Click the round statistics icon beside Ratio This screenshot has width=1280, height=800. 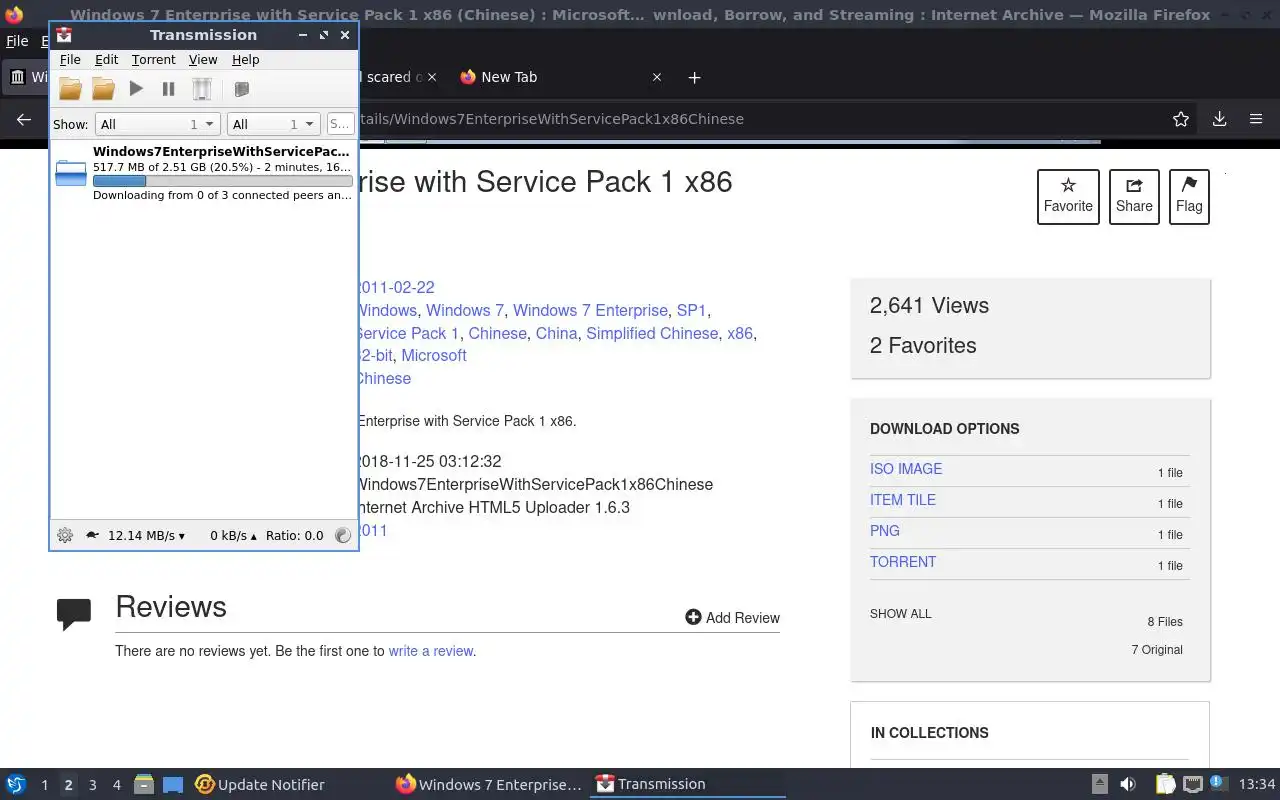pyautogui.click(x=343, y=535)
